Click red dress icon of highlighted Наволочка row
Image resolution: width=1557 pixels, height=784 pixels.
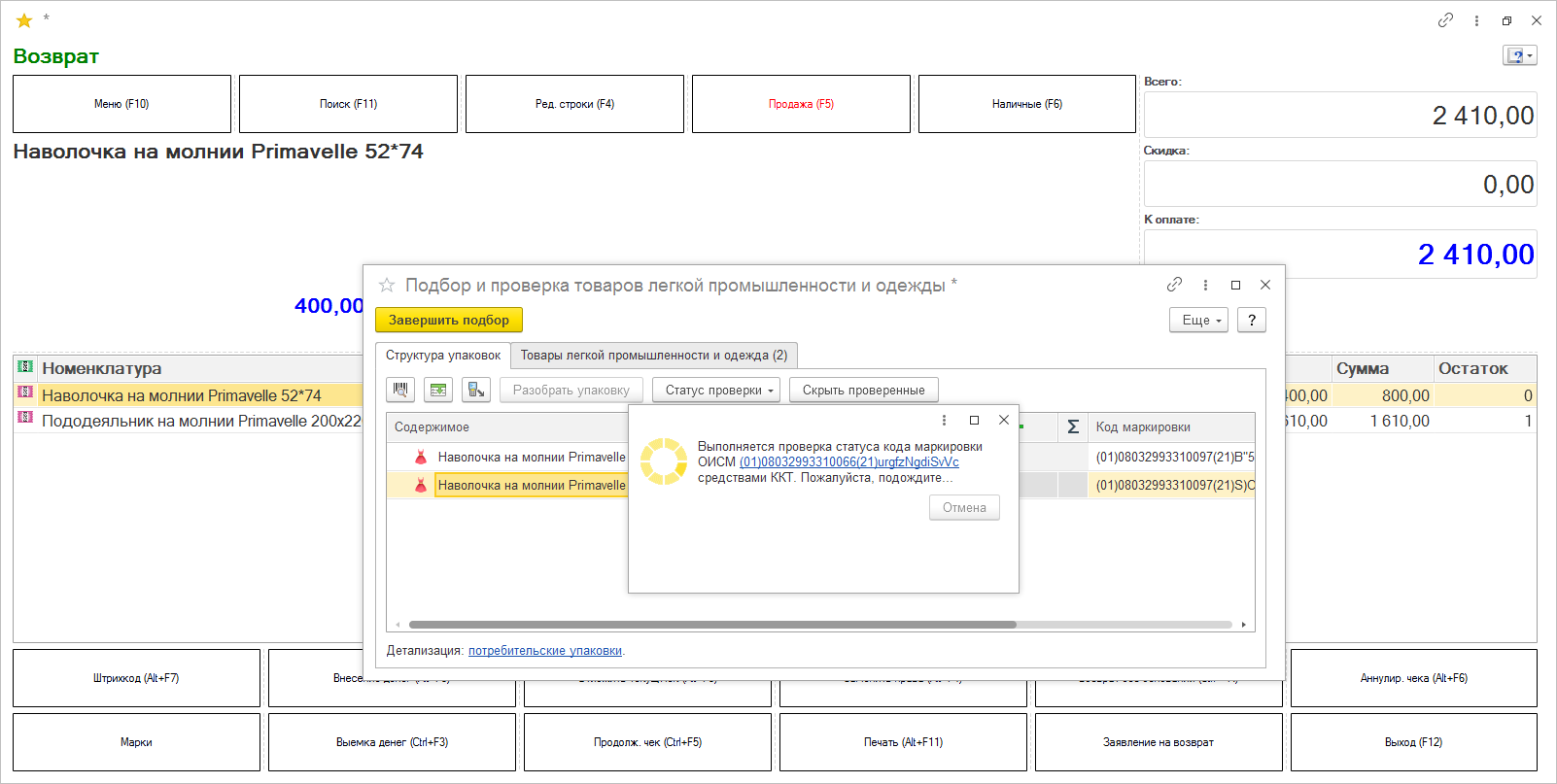point(421,485)
